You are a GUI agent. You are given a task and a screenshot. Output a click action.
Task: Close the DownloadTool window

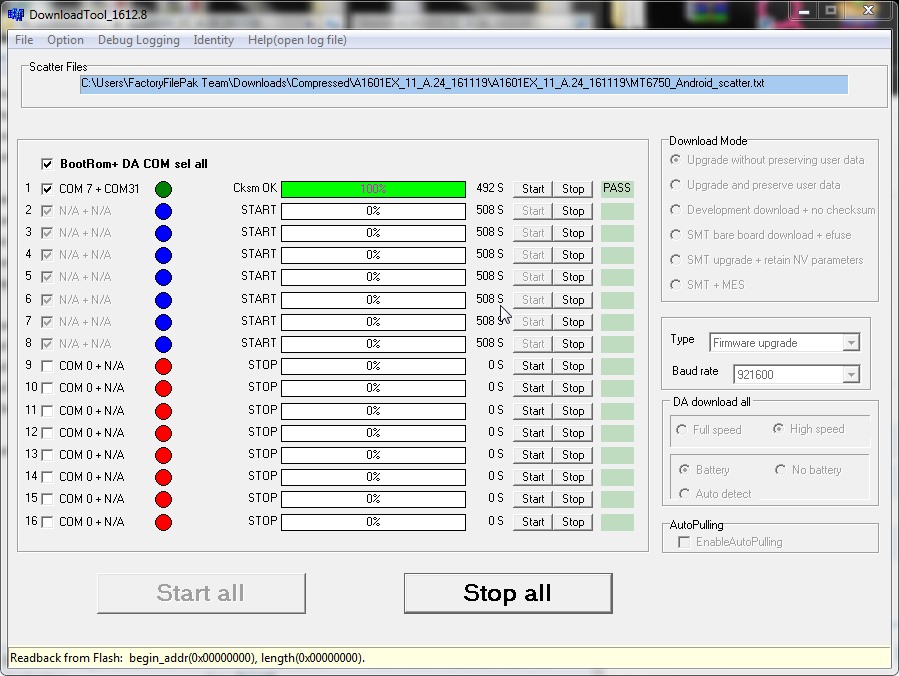[869, 11]
